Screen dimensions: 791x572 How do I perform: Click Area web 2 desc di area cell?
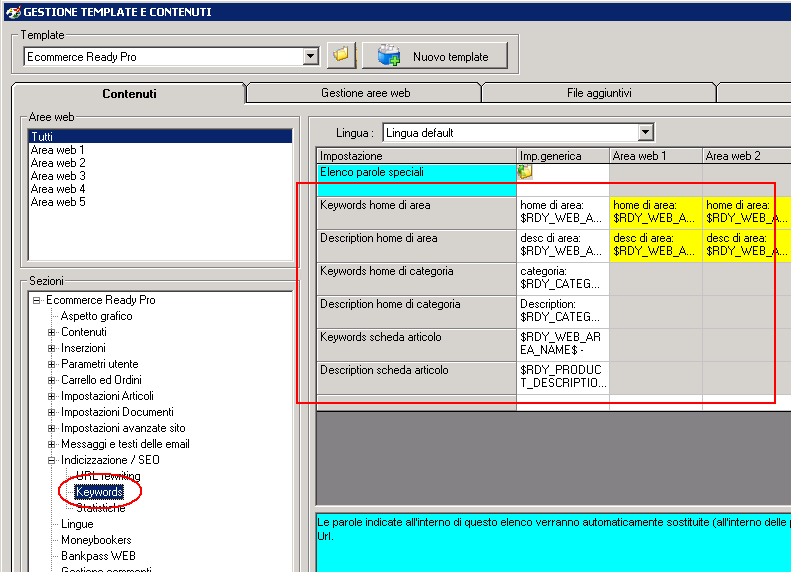(747, 246)
